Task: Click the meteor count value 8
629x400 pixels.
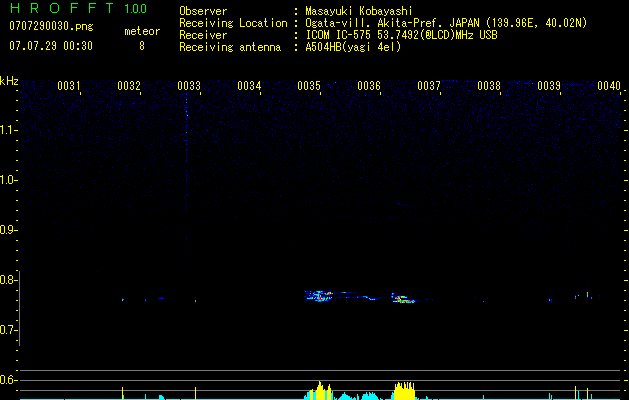Action: 142,46
